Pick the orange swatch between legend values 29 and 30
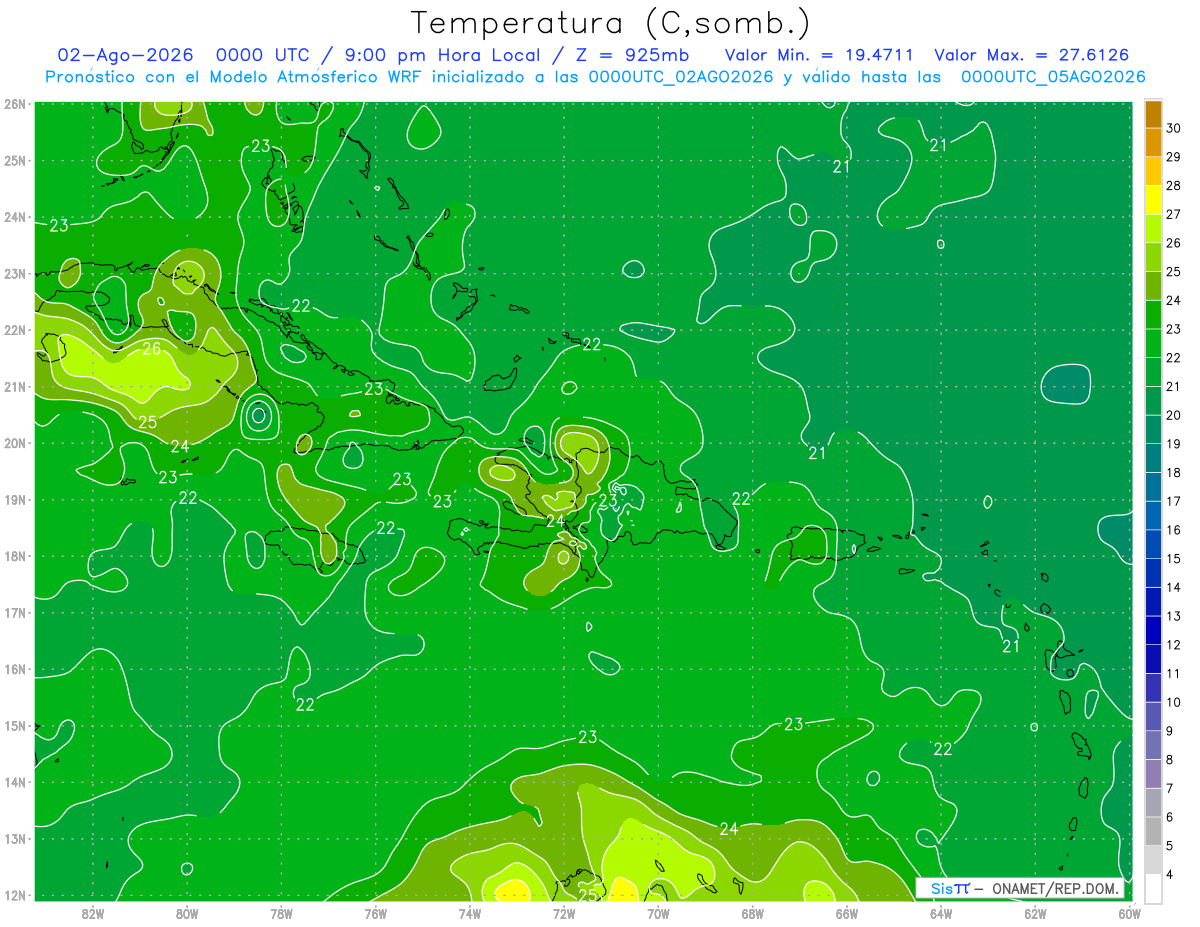The image size is (1200, 927). coord(1153,142)
